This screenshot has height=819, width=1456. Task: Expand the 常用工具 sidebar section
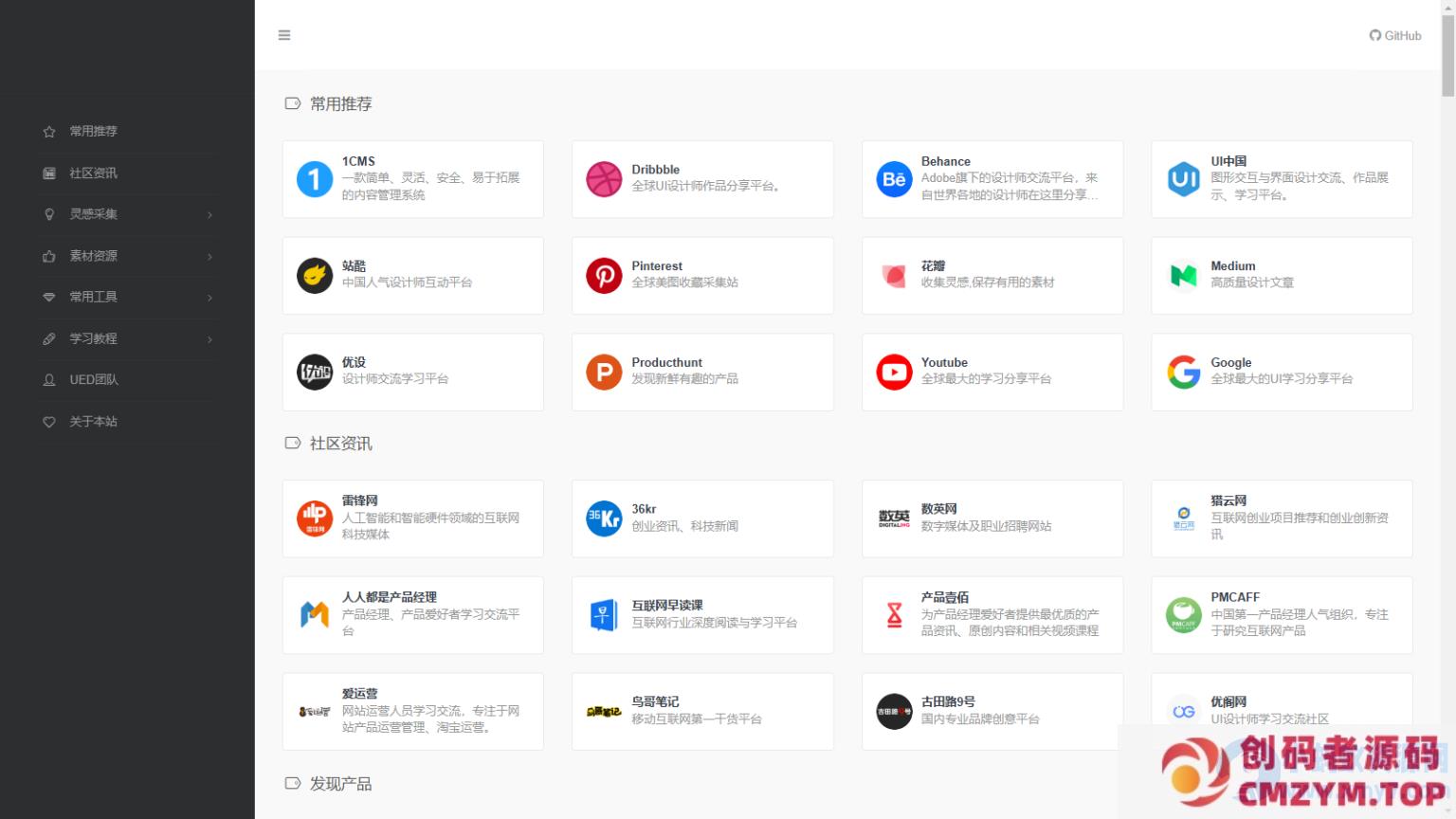(x=209, y=298)
